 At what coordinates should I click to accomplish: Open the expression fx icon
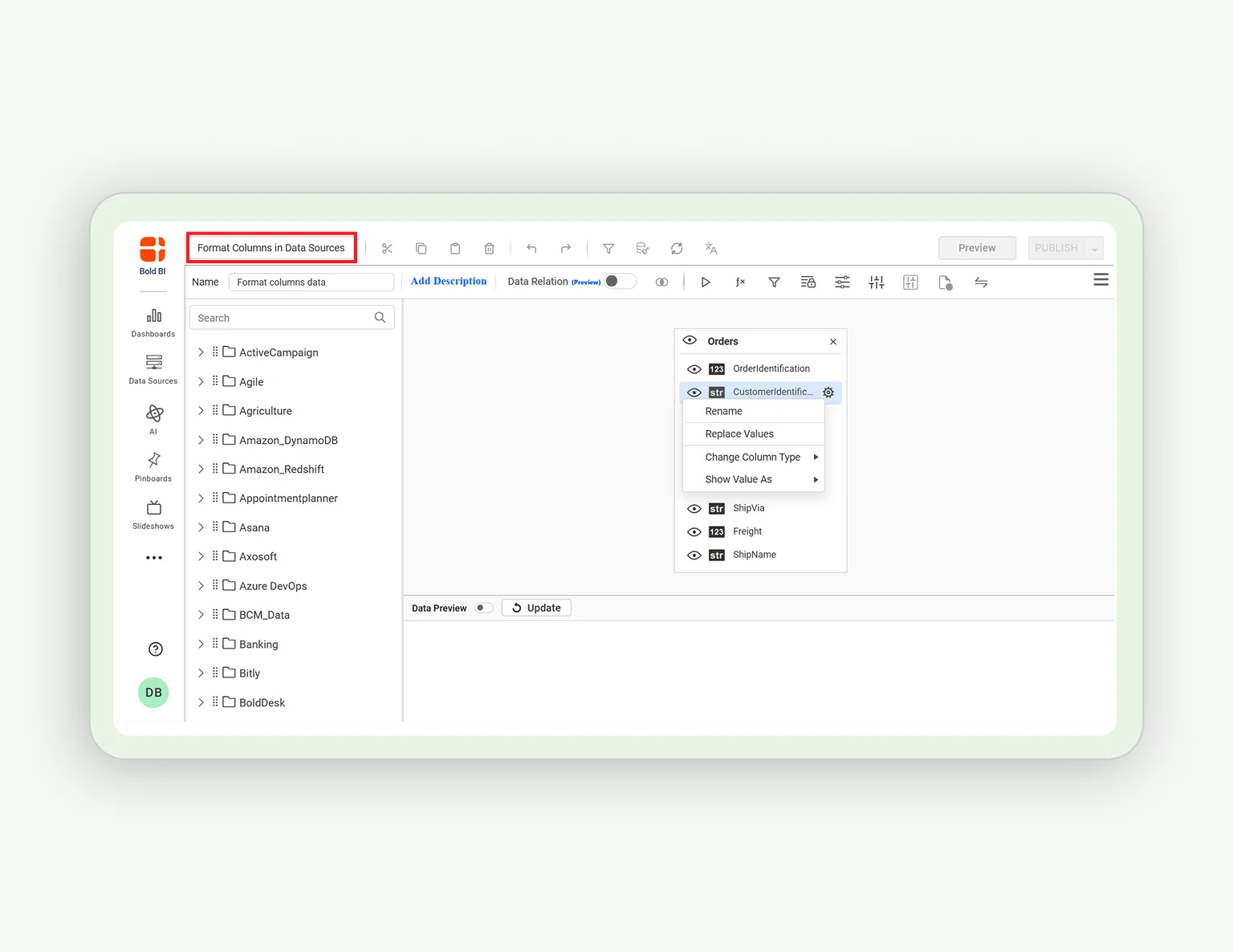point(740,283)
